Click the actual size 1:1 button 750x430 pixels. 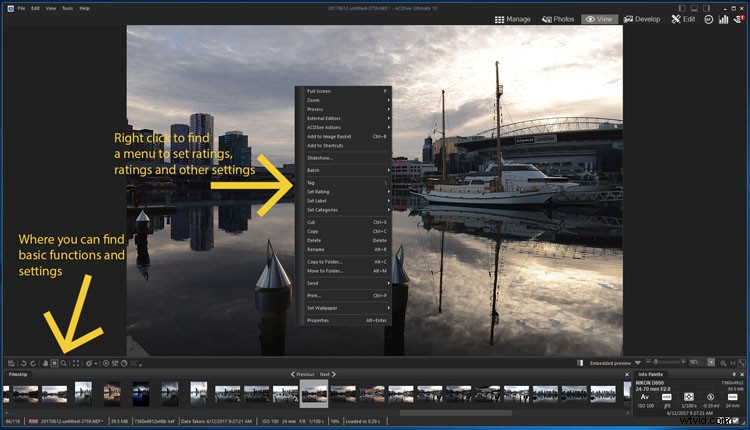[x=732, y=364]
